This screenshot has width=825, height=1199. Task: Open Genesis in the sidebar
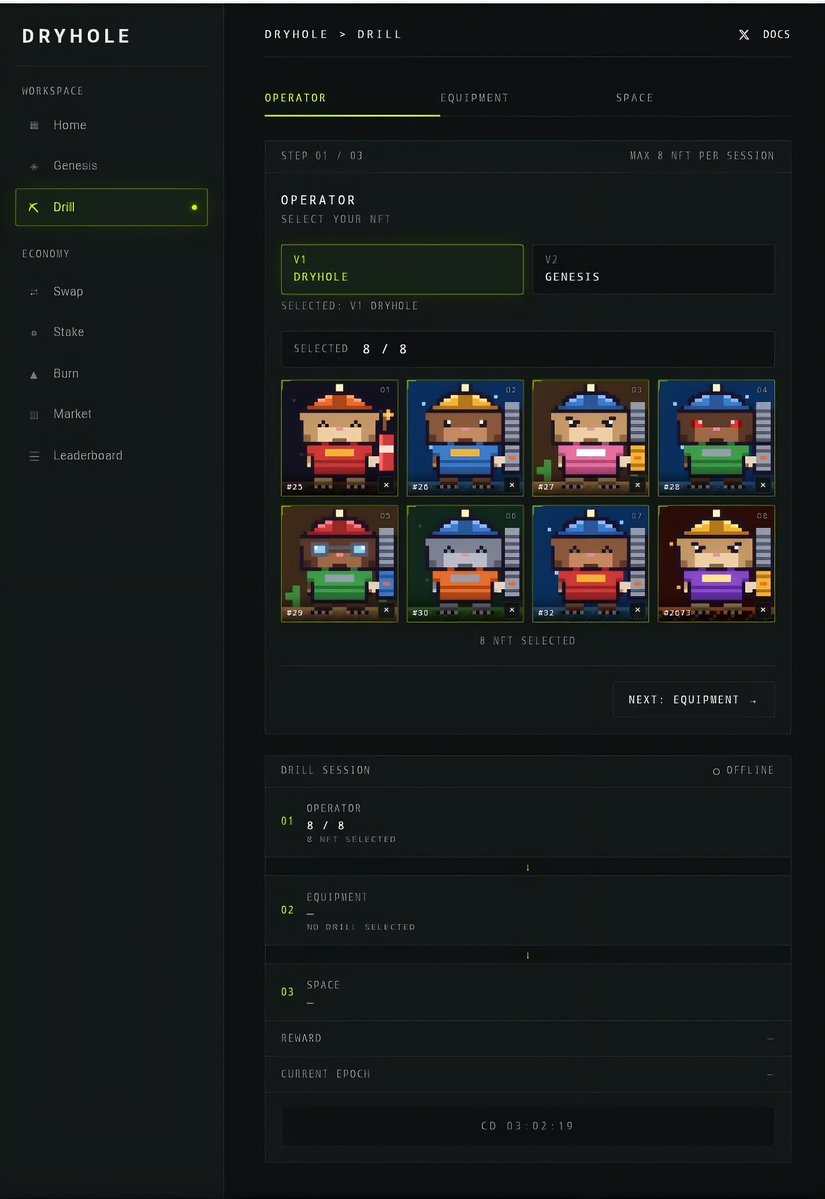[112, 166]
